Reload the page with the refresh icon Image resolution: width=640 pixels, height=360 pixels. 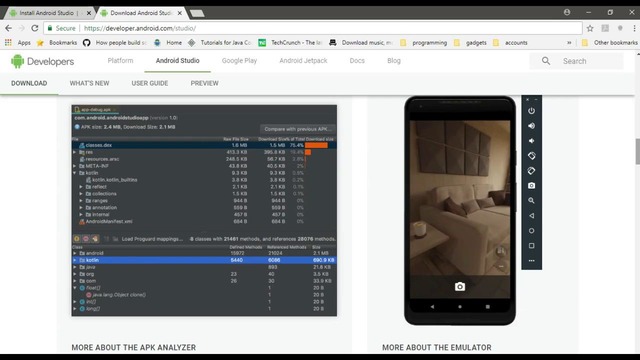[35, 28]
